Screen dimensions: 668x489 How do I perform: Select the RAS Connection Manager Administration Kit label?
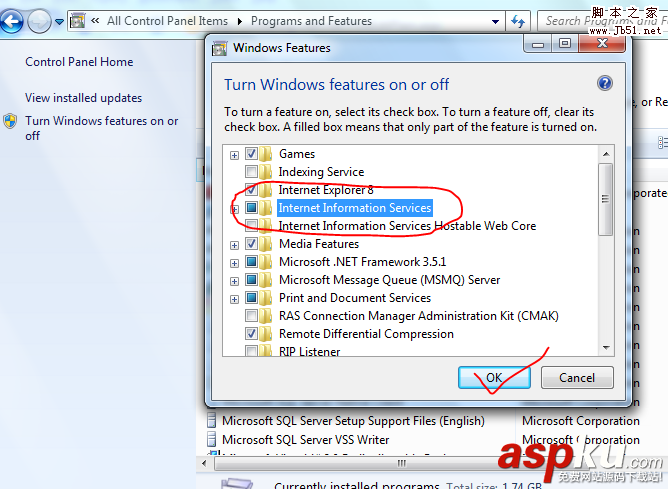[418, 316]
